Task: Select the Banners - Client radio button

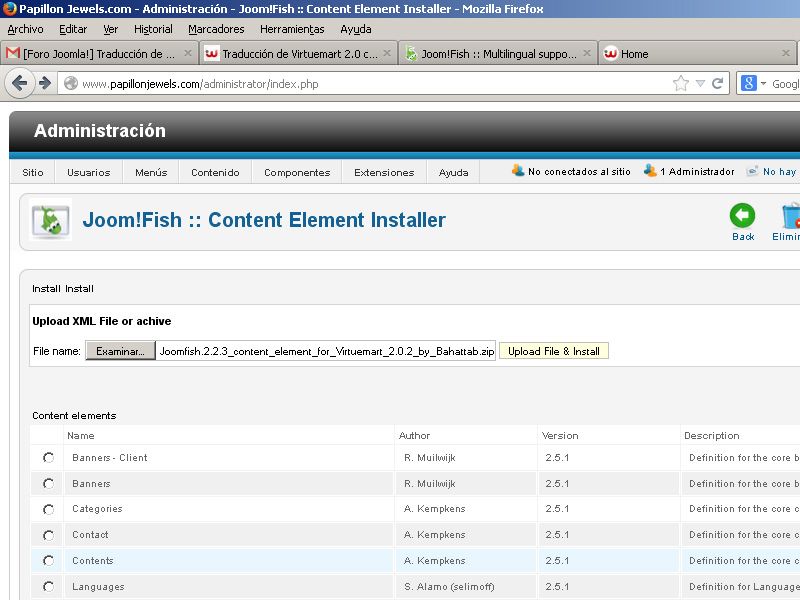Action: tap(48, 458)
